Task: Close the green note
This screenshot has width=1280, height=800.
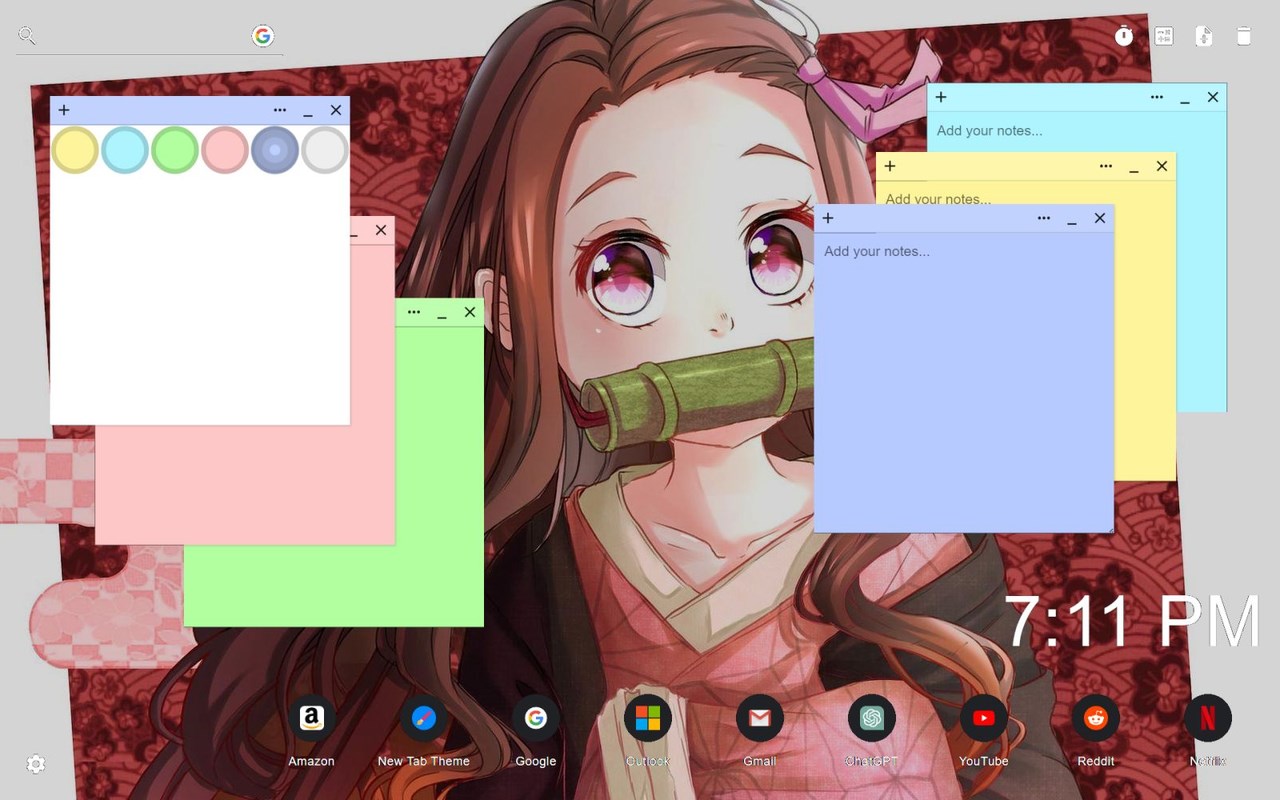Action: [x=470, y=312]
